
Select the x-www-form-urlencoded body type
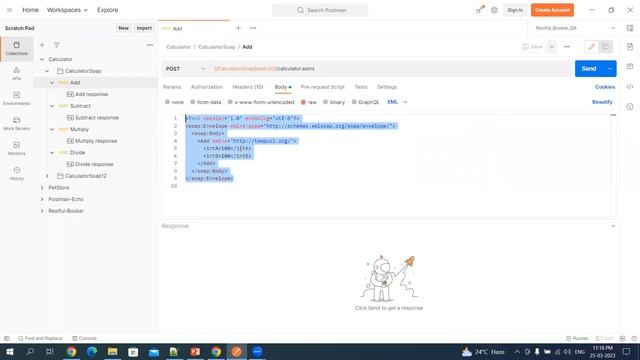pos(260,102)
